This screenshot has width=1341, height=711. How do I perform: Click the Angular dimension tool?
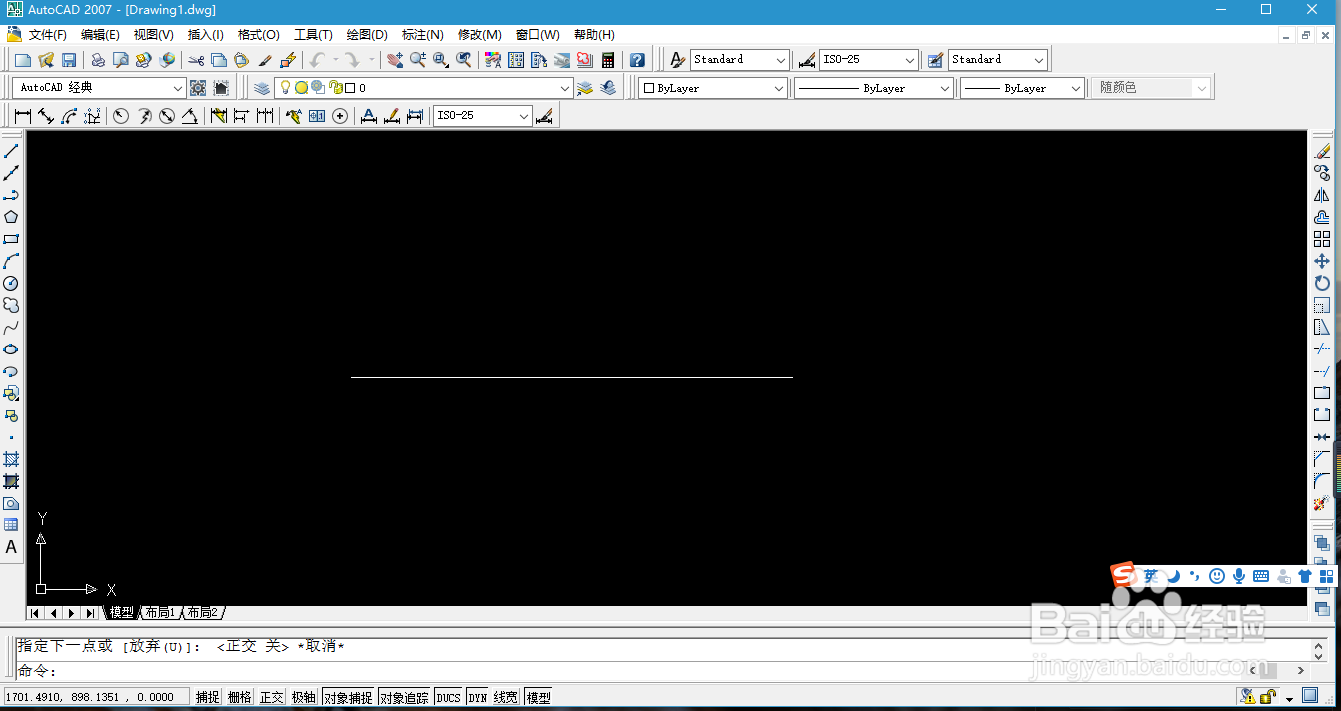190,116
